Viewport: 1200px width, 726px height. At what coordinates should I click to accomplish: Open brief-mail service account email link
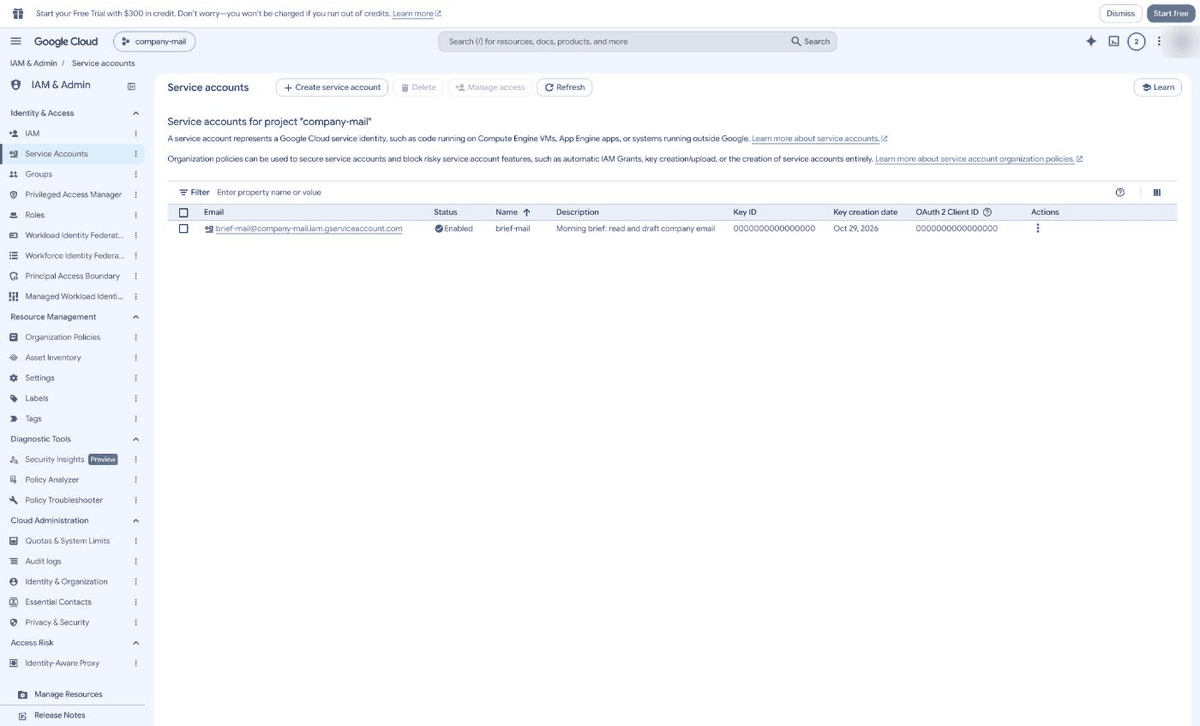click(x=309, y=228)
